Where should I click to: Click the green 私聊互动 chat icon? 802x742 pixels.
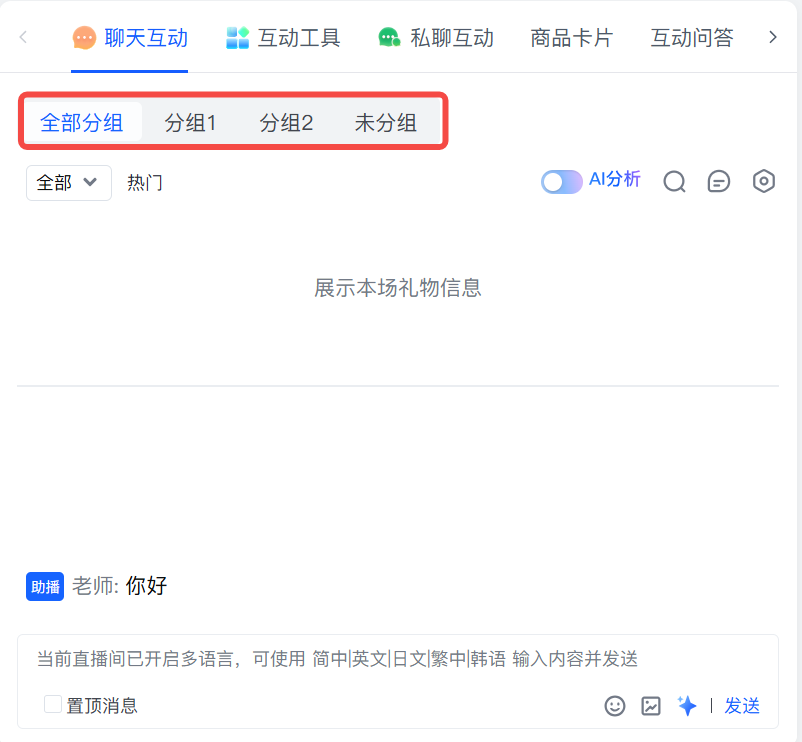(389, 38)
